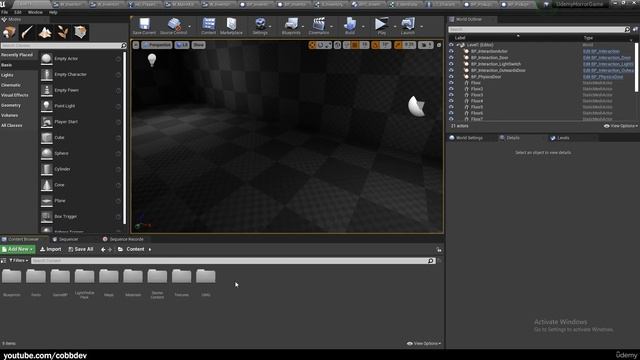Select the Visual Effects category
Screen dimensions: 640x360
point(15,95)
